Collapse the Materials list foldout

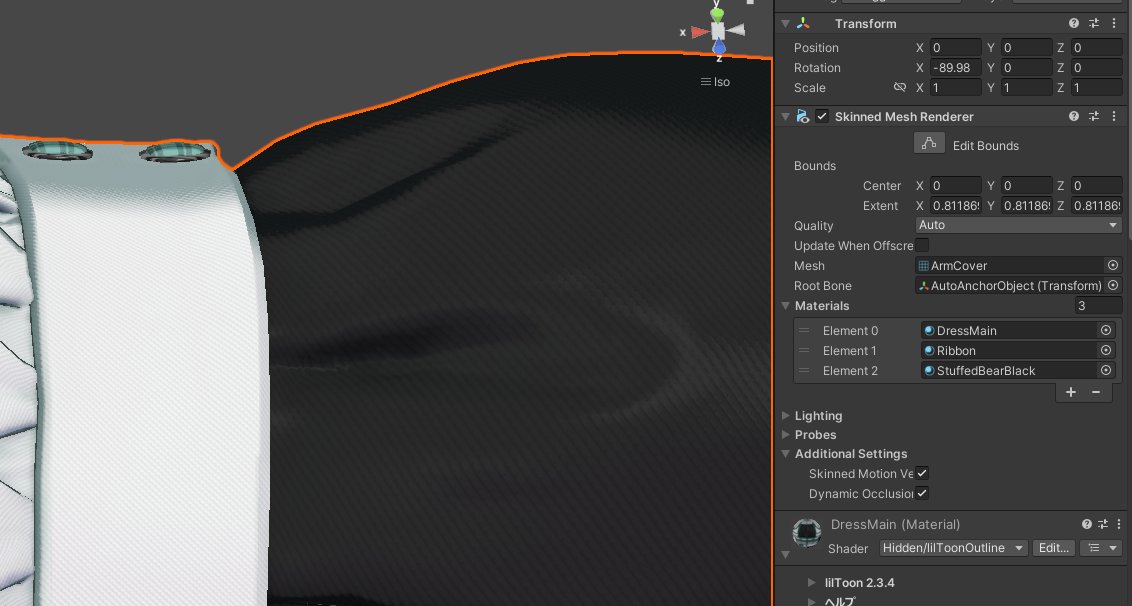point(785,306)
